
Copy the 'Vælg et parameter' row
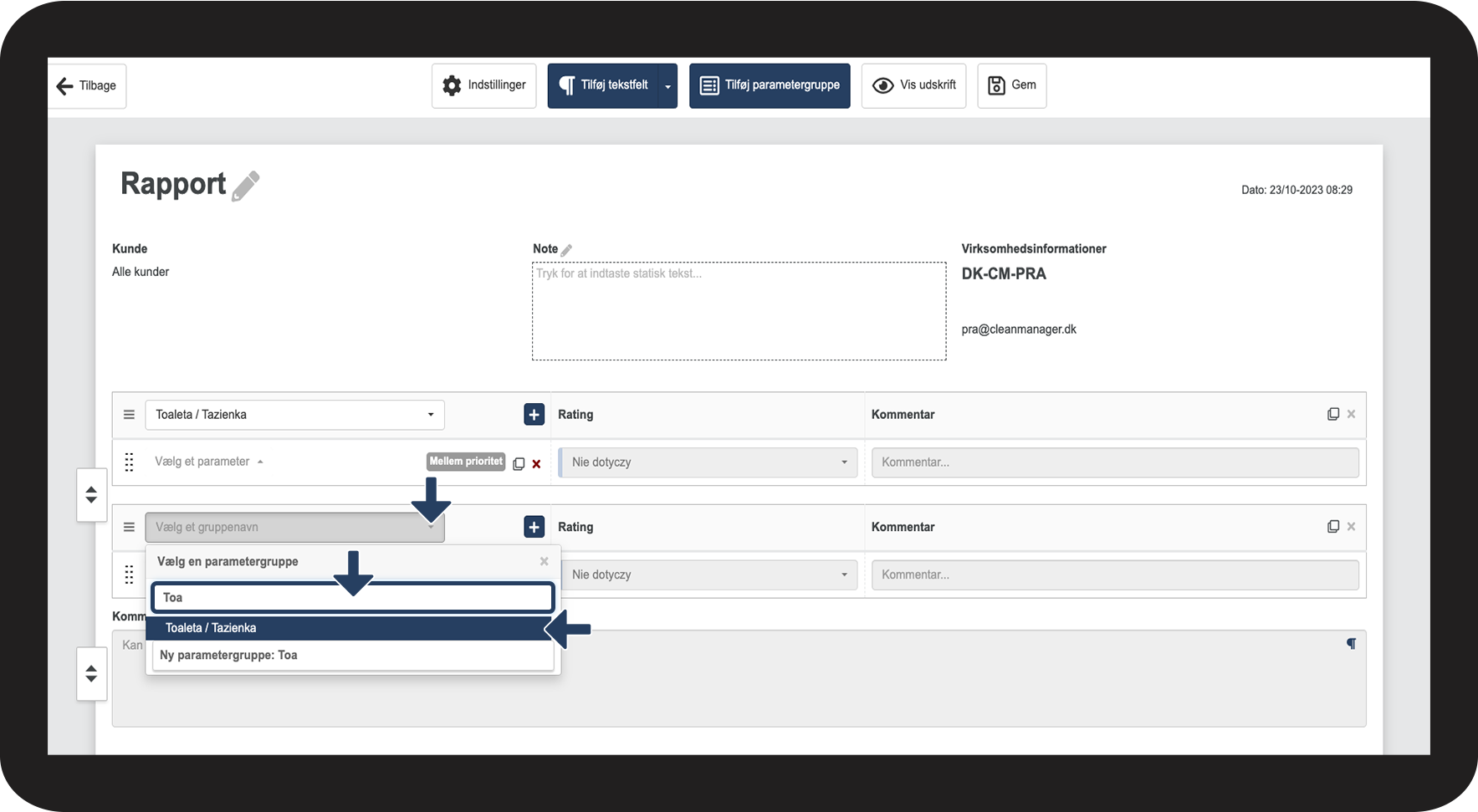click(x=519, y=464)
